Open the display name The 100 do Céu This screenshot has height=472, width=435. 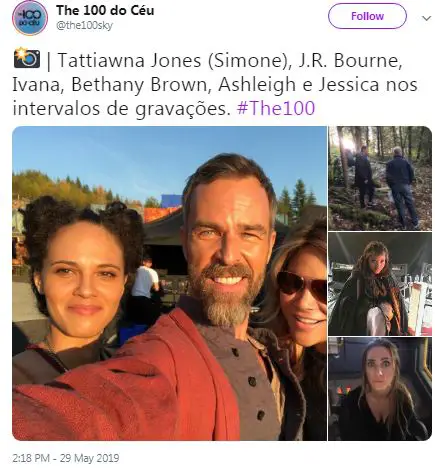105,10
